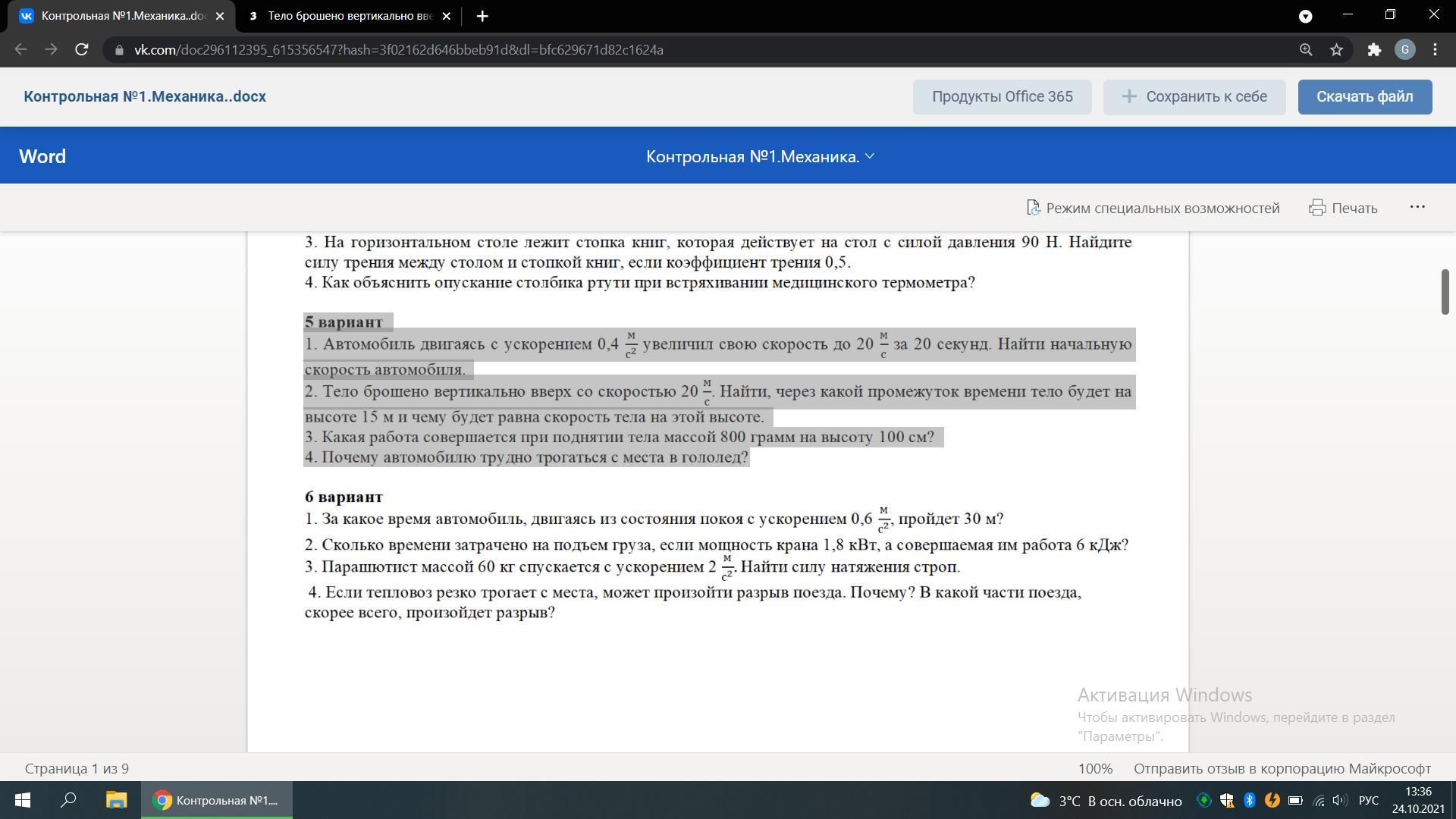This screenshot has width=1456, height=819.
Task: Click Отправить отзыв в корпорацию Майкрософт
Action: [x=1282, y=768]
